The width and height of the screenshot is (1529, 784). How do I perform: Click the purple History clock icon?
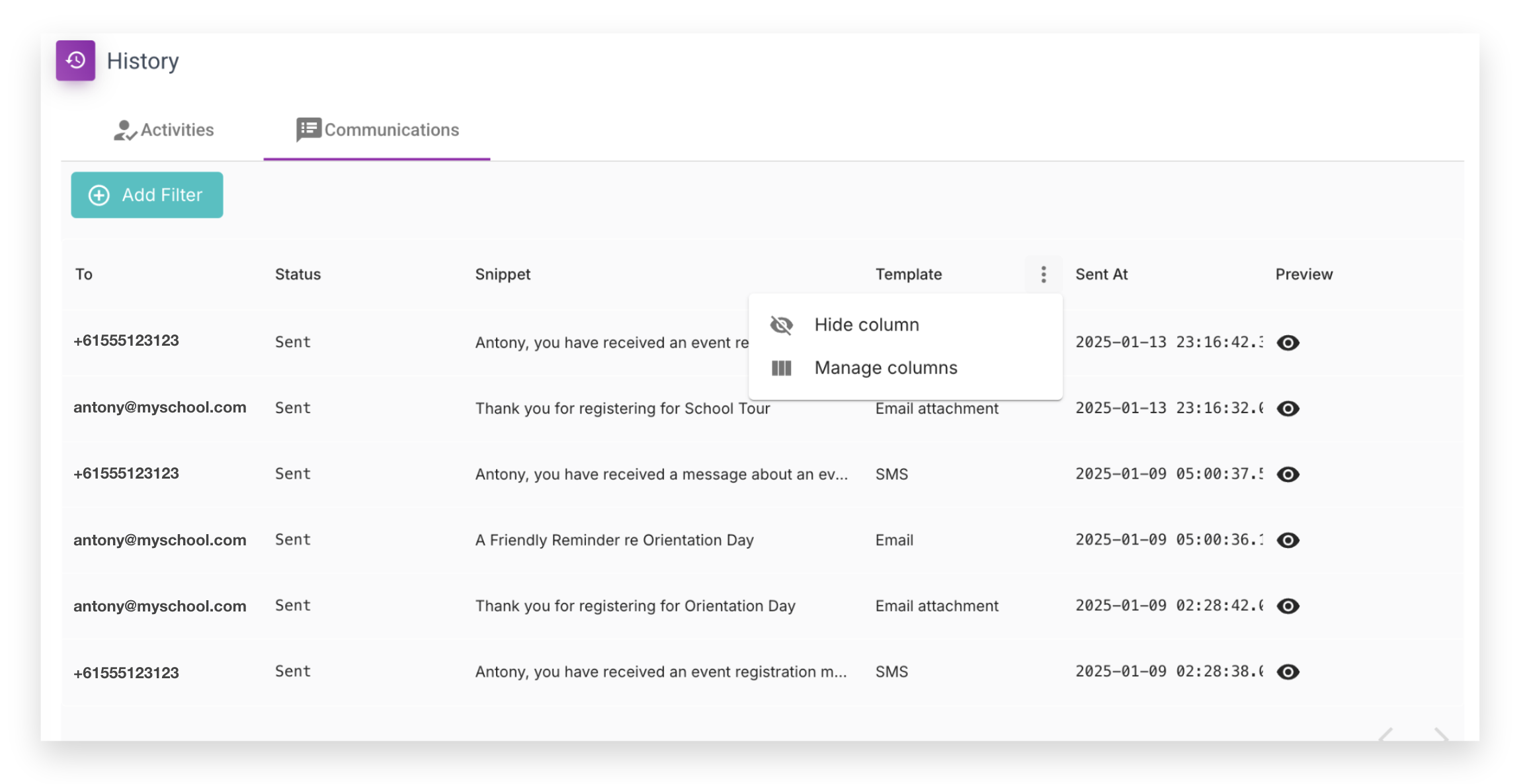click(75, 60)
